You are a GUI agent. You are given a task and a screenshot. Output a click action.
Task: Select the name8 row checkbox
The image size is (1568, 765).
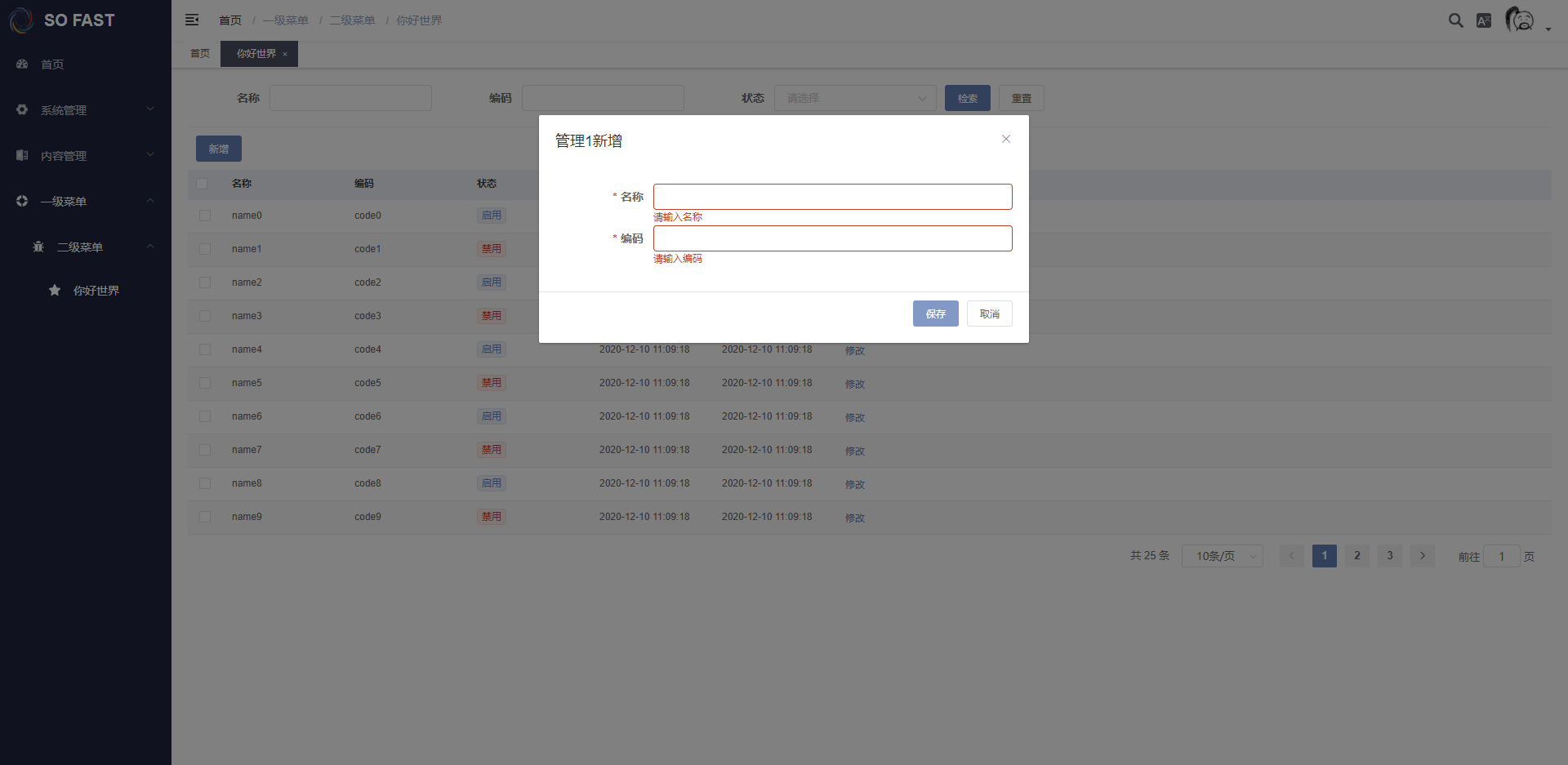tap(205, 483)
